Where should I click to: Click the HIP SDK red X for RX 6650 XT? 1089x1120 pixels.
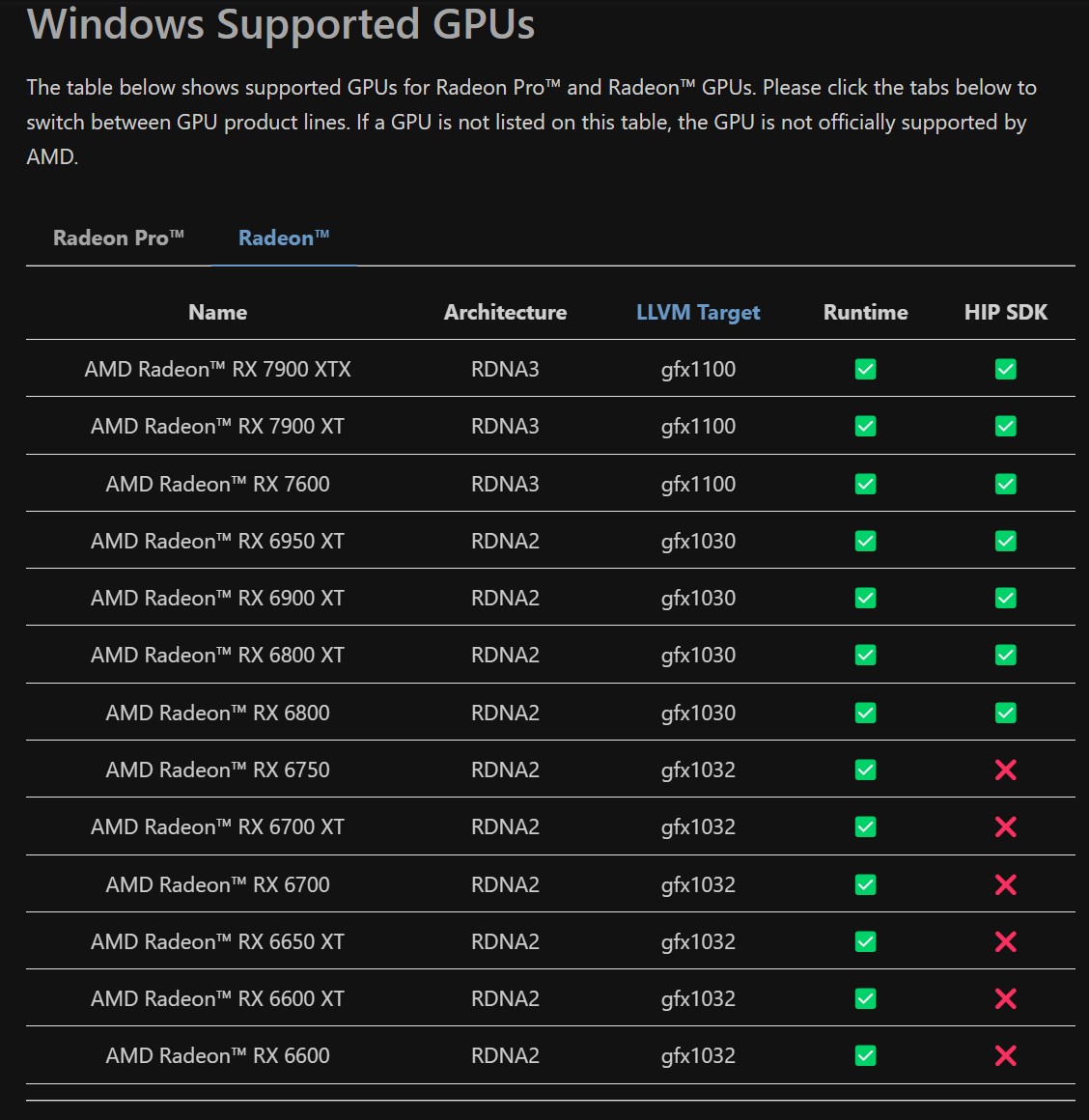coord(1006,941)
